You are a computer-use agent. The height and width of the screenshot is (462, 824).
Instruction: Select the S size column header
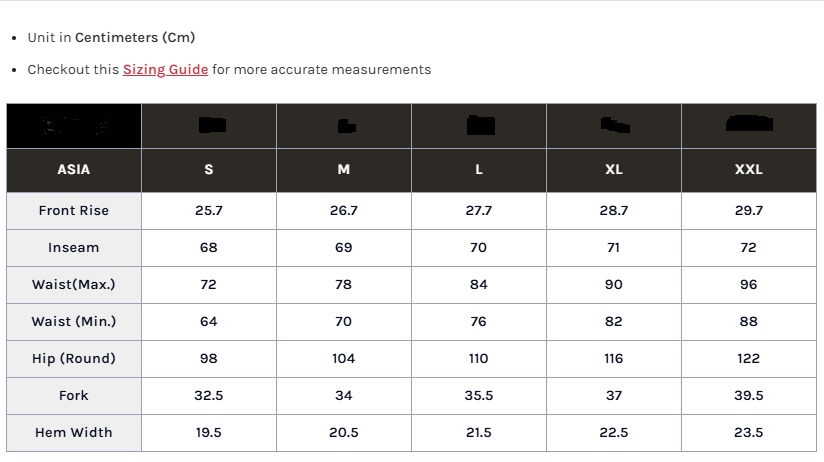coord(208,170)
